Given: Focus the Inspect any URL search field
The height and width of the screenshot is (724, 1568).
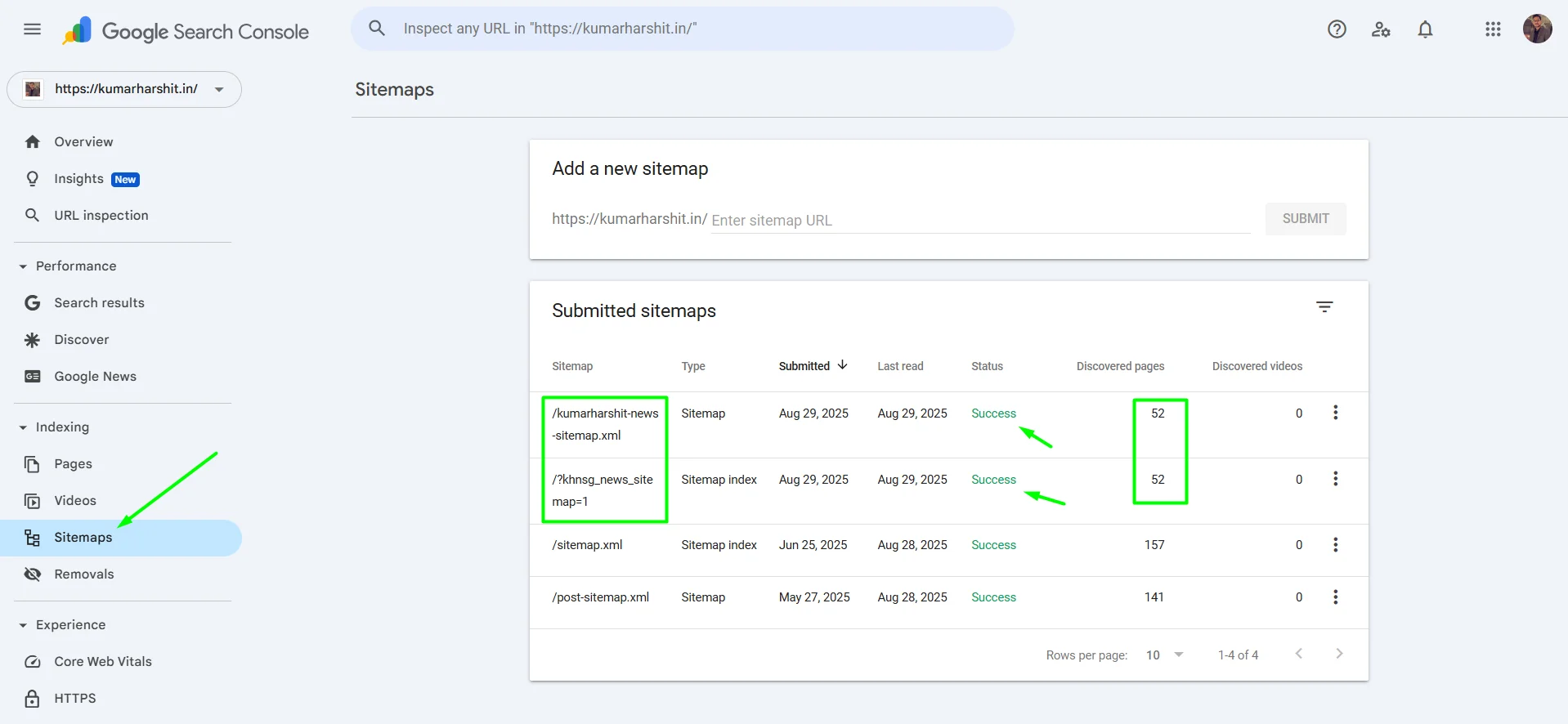Looking at the screenshot, I should (x=683, y=29).
